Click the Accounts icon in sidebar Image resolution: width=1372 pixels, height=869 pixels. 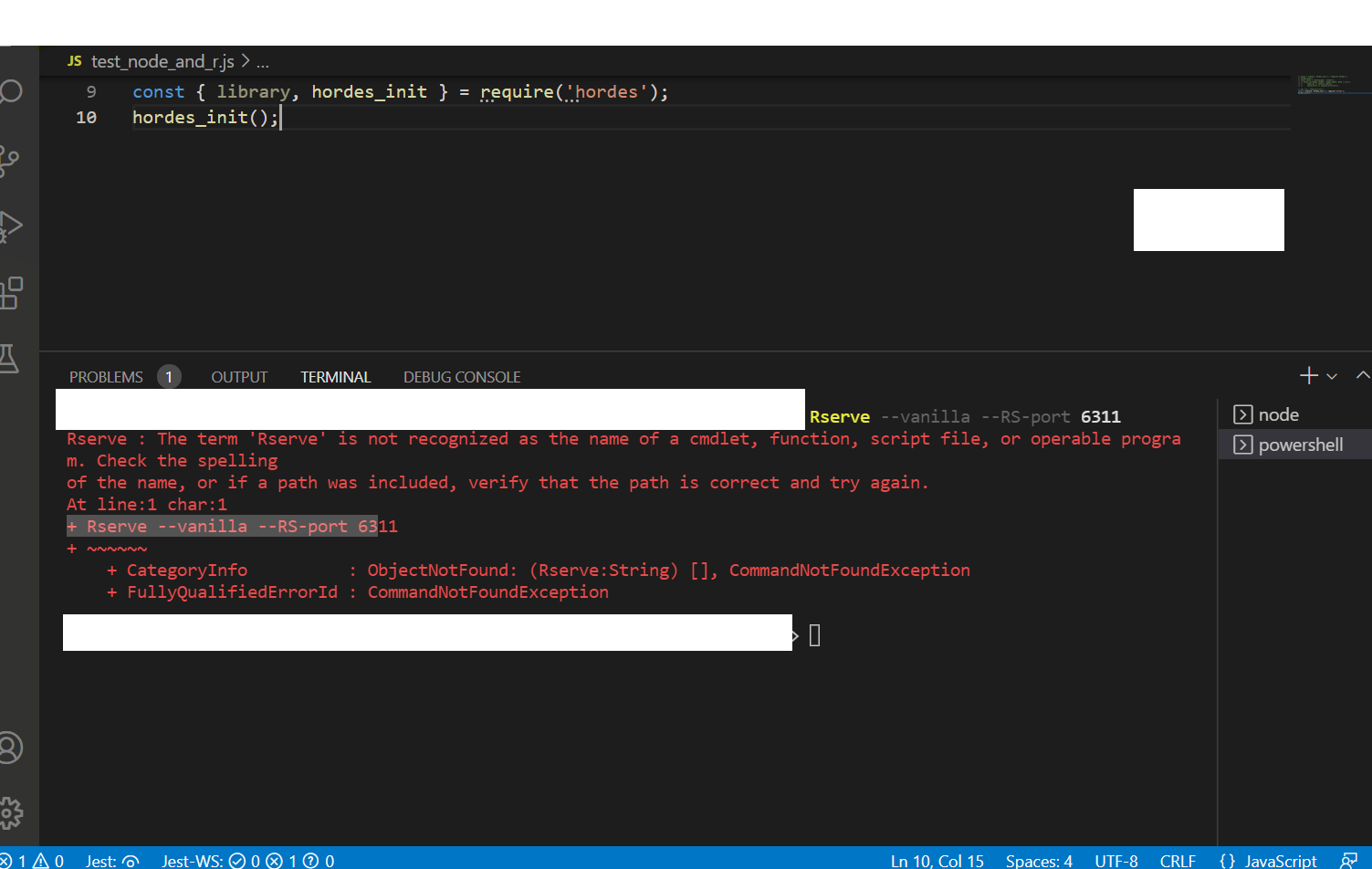14,747
